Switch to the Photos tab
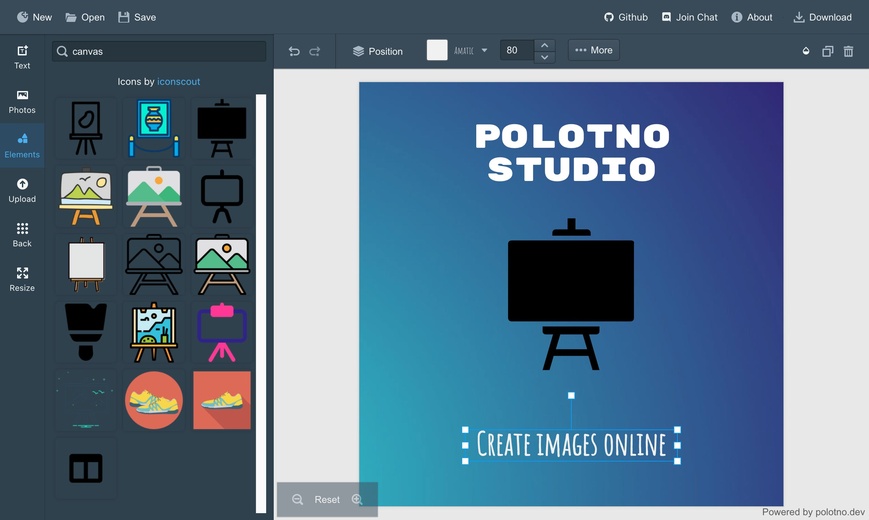This screenshot has width=869, height=520. pyautogui.click(x=22, y=101)
